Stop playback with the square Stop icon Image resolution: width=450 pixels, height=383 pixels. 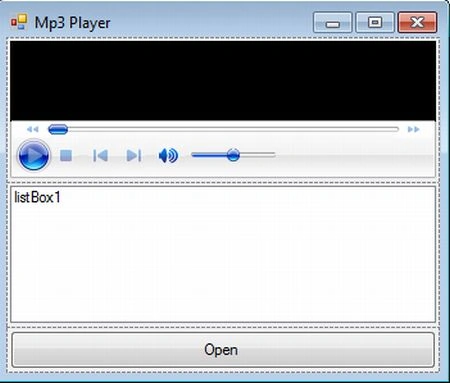click(66, 155)
